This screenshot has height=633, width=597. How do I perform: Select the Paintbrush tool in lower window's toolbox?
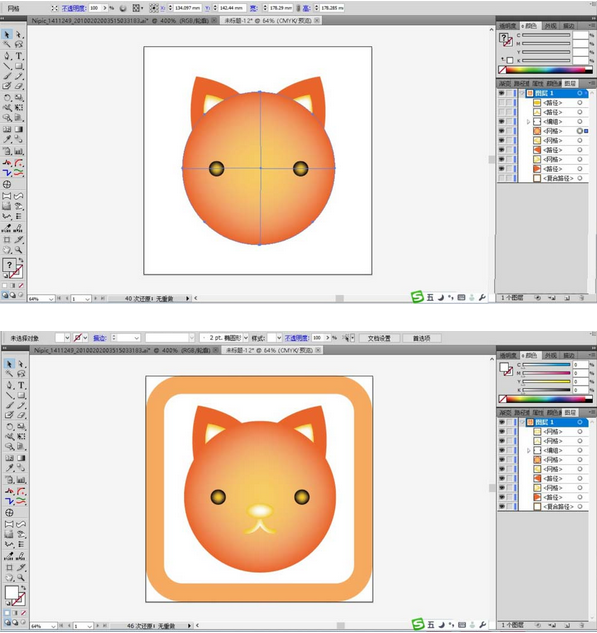coord(9,405)
